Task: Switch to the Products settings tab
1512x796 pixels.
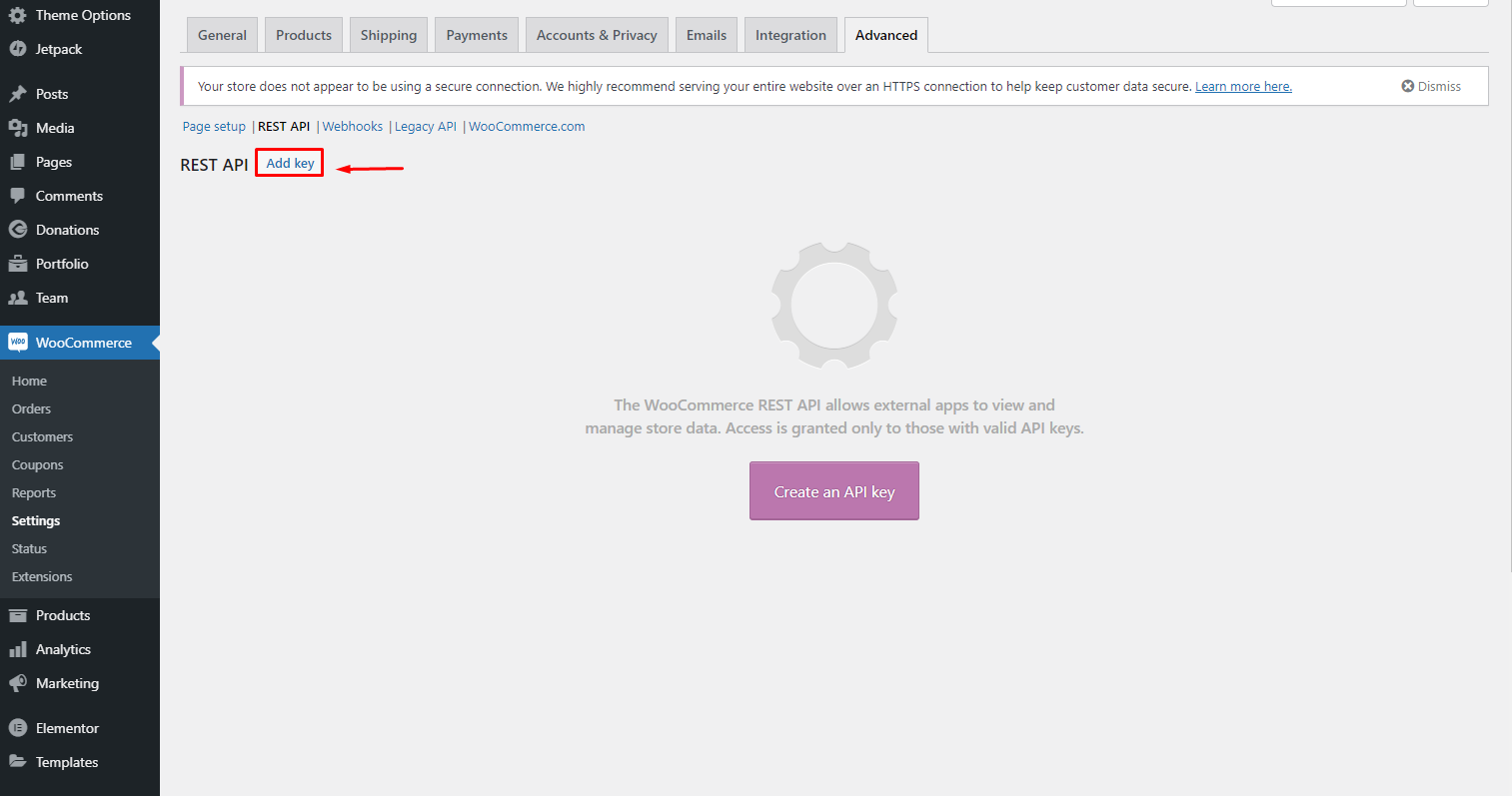Action: [304, 35]
